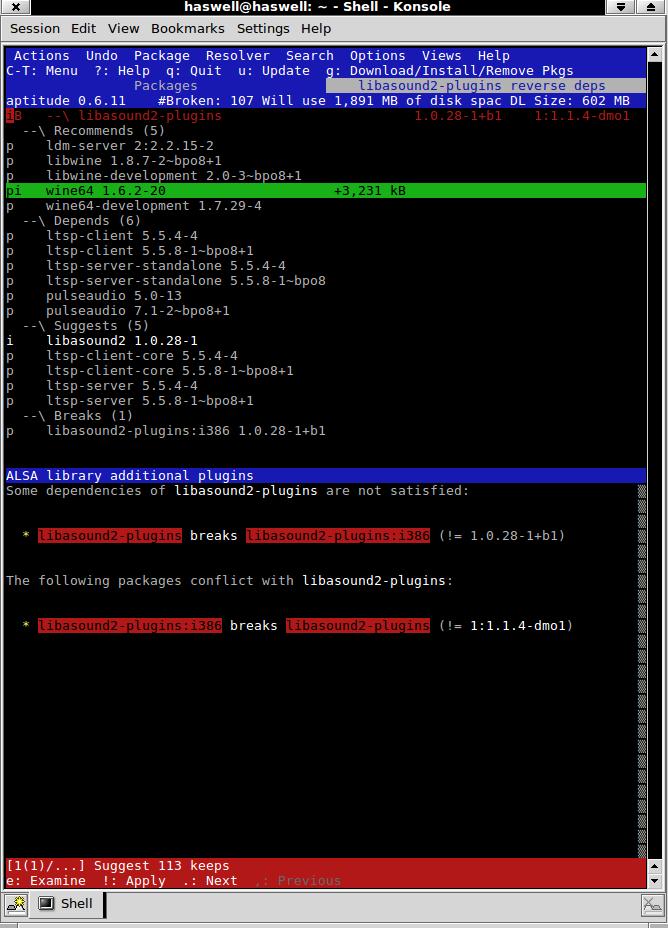
Task: Select libwine 1.8.7-2~bpo8+1 package
Action: click(x=325, y=160)
